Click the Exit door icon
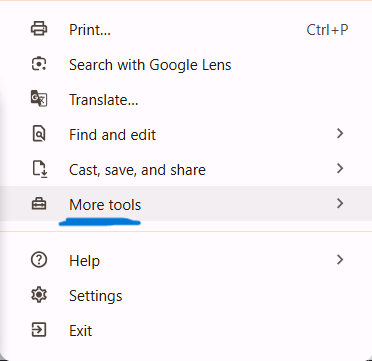Image resolution: width=372 pixels, height=361 pixels. (x=39, y=330)
